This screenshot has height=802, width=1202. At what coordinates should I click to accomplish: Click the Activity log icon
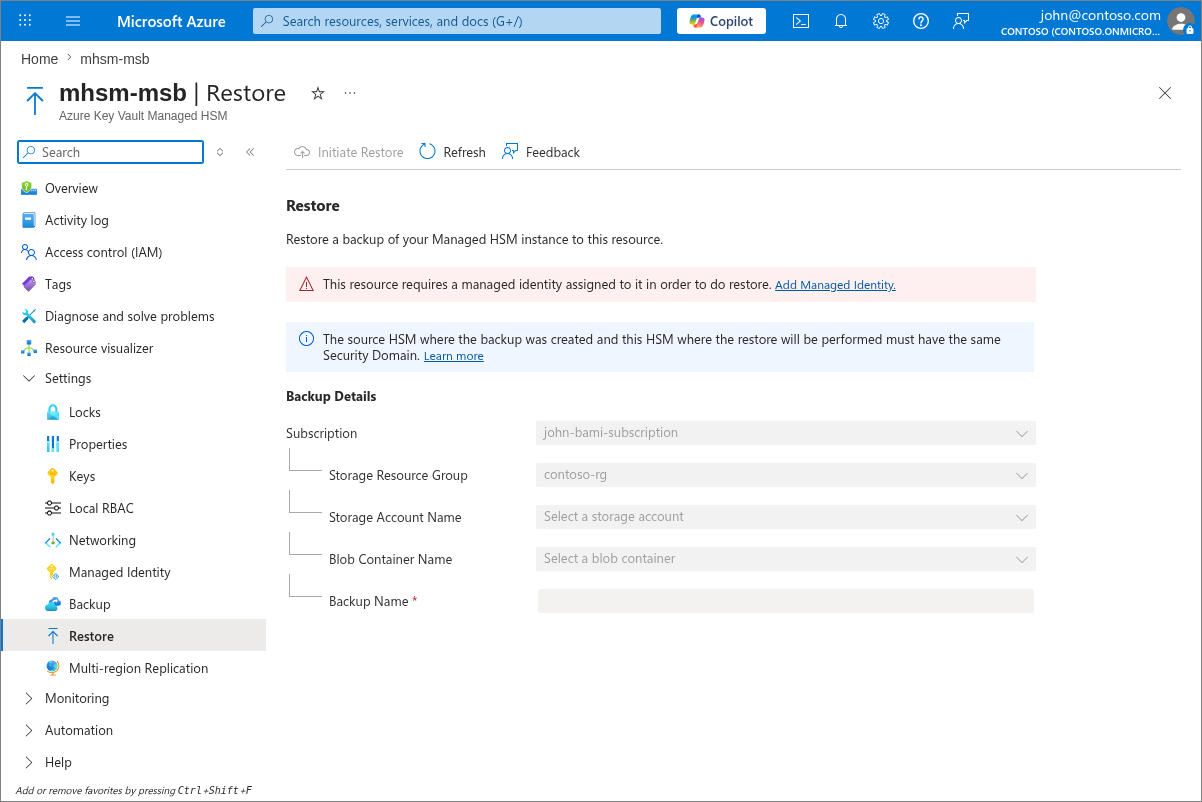click(x=28, y=220)
